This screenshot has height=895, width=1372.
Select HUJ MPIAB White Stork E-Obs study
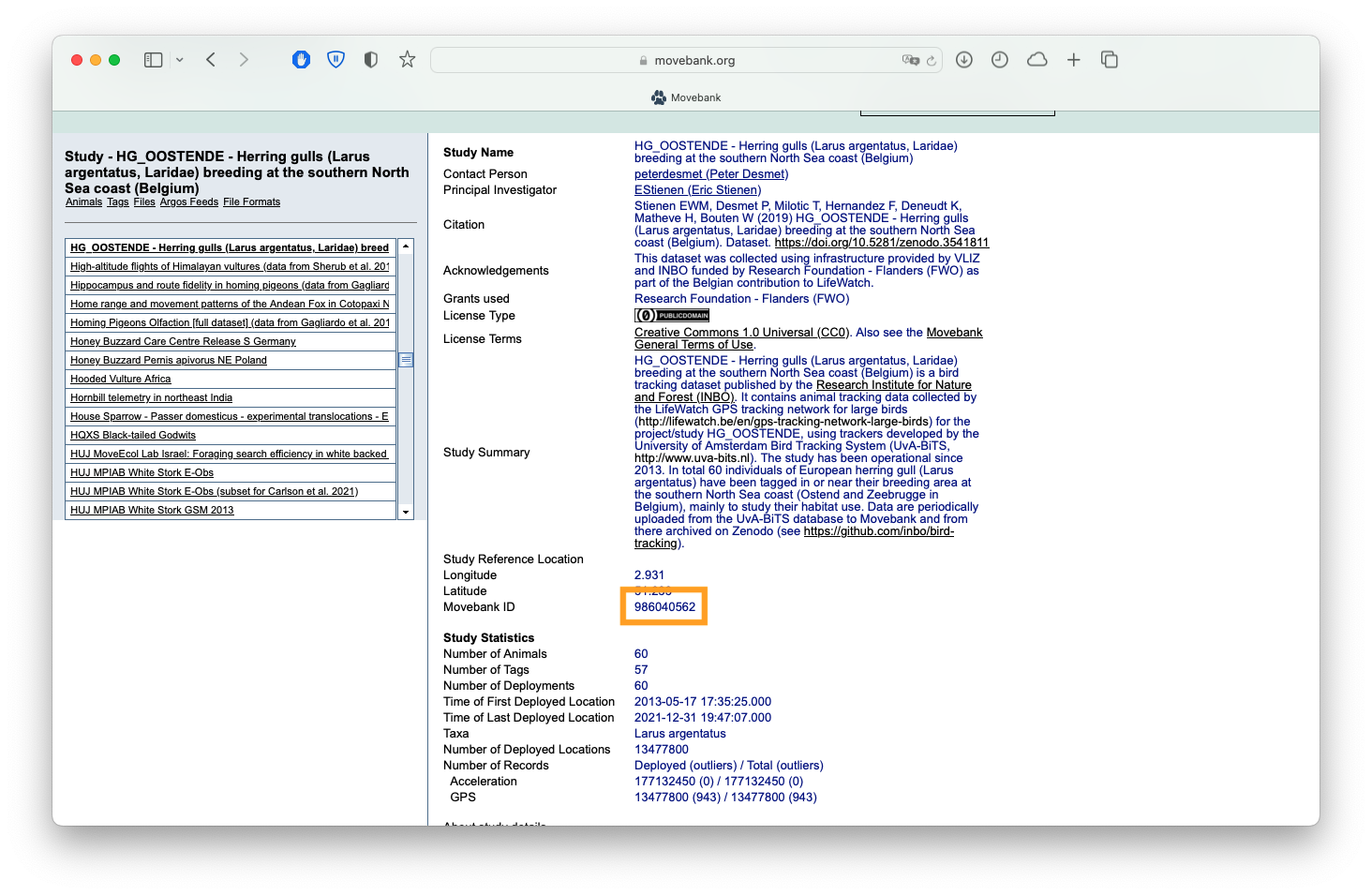click(x=231, y=472)
